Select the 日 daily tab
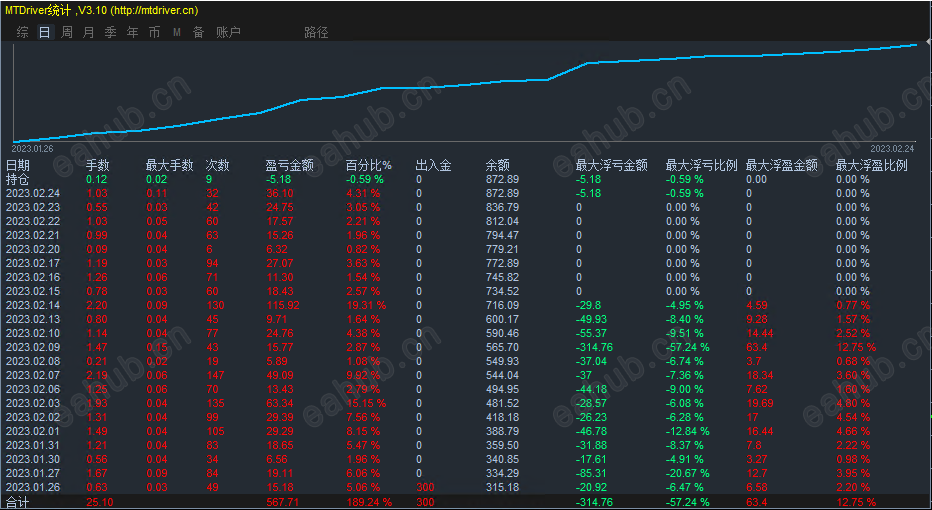932x510 pixels. point(45,32)
